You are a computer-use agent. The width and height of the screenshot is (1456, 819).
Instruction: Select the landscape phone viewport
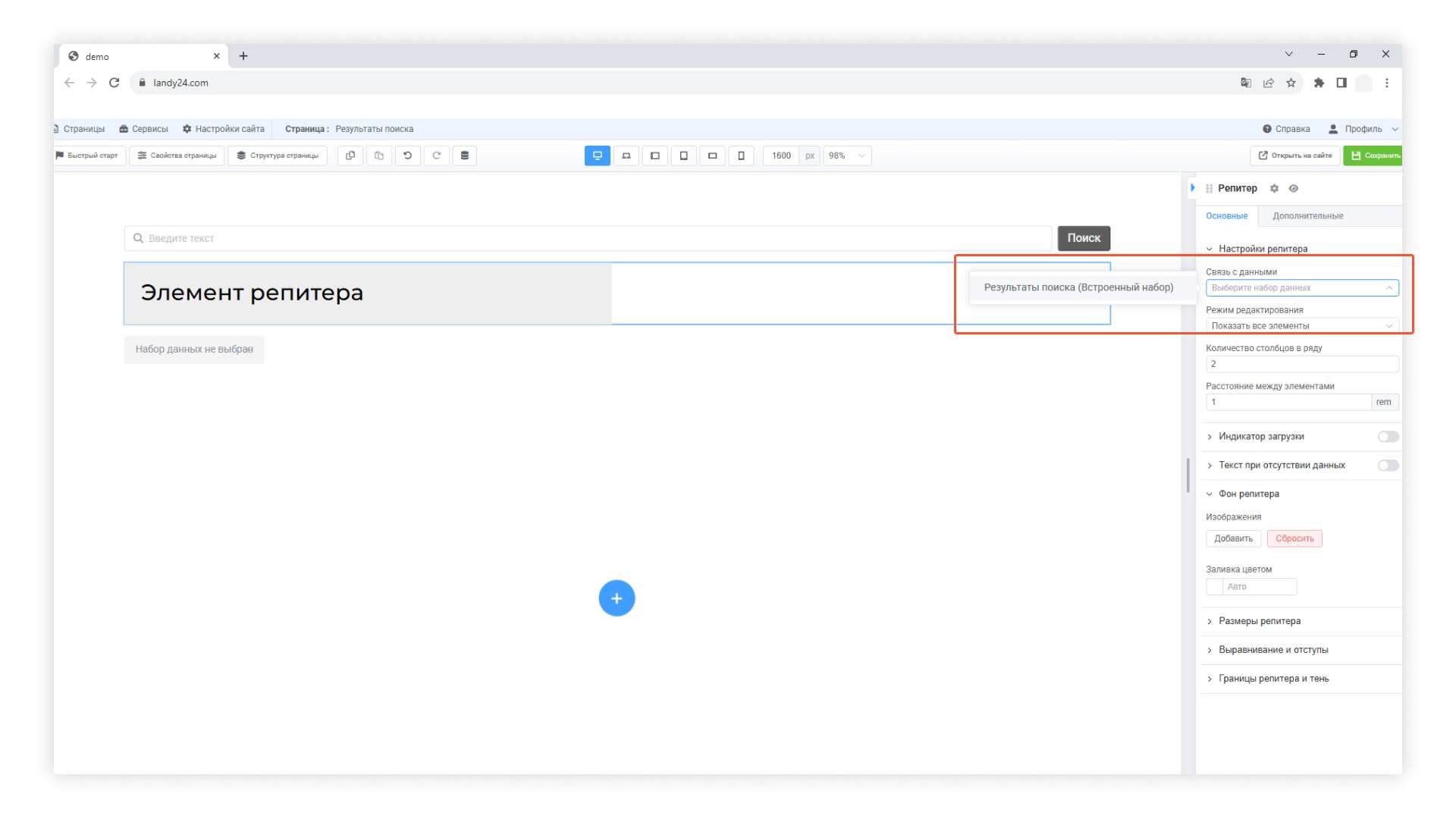(713, 155)
